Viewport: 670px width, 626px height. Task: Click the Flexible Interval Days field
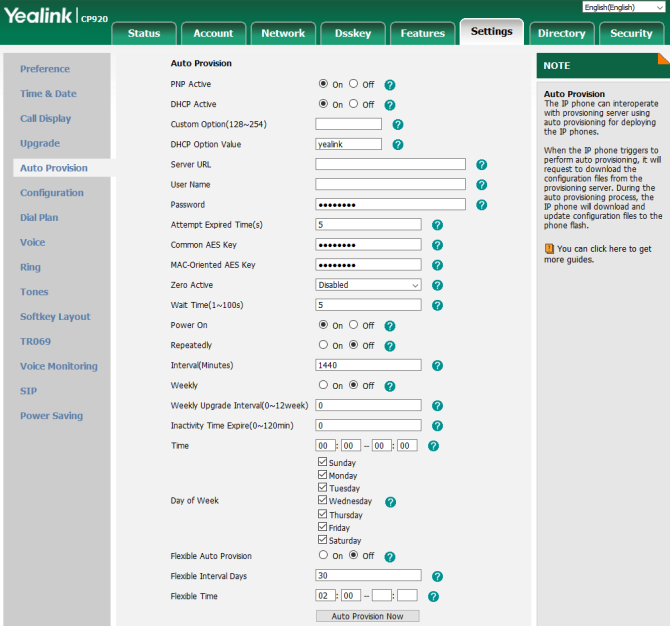tap(368, 575)
